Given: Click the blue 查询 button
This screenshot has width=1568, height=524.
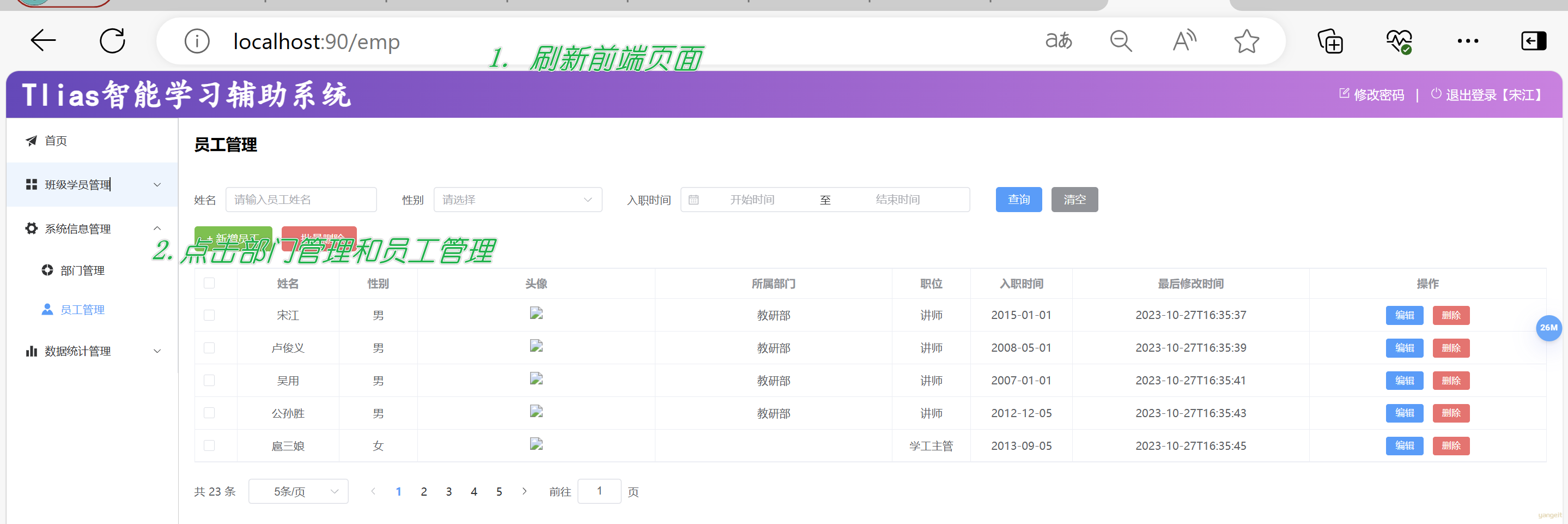Looking at the screenshot, I should tap(1018, 200).
